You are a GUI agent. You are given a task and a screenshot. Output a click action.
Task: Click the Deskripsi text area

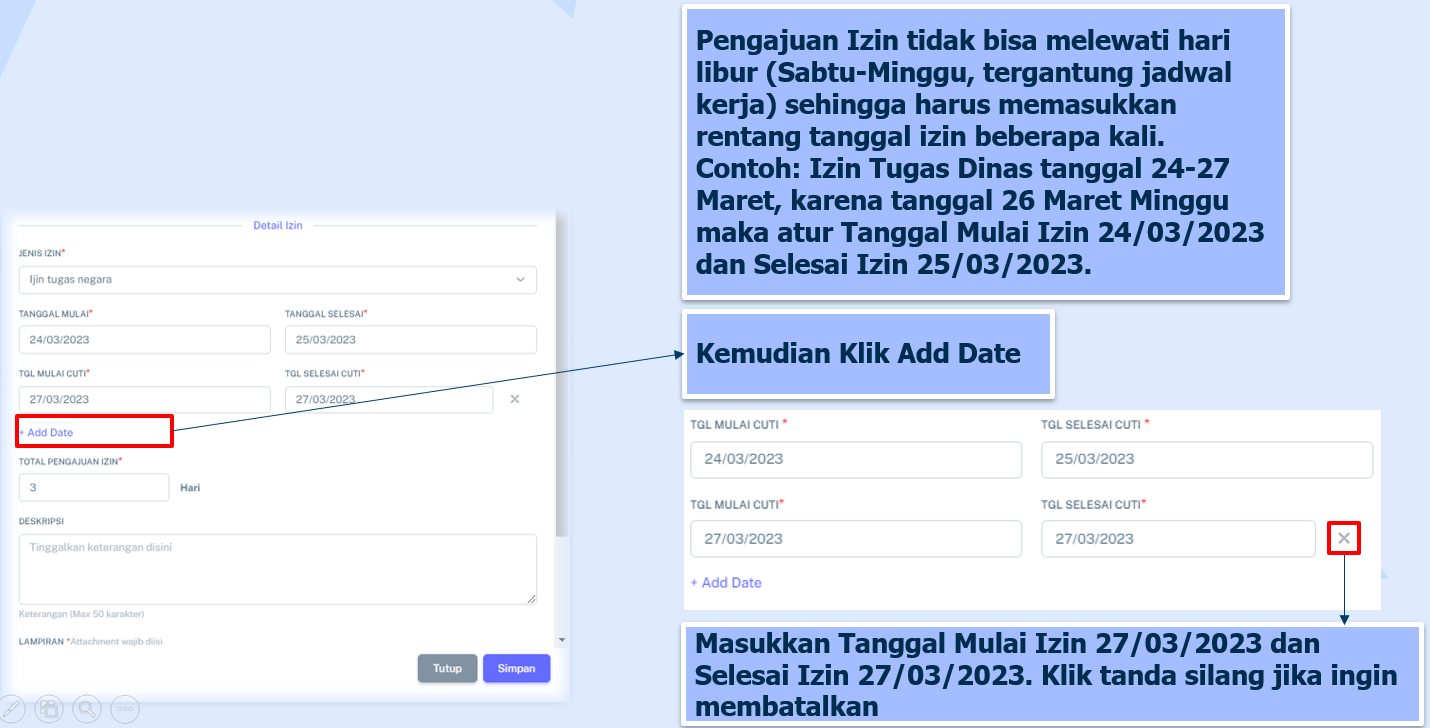(277, 569)
